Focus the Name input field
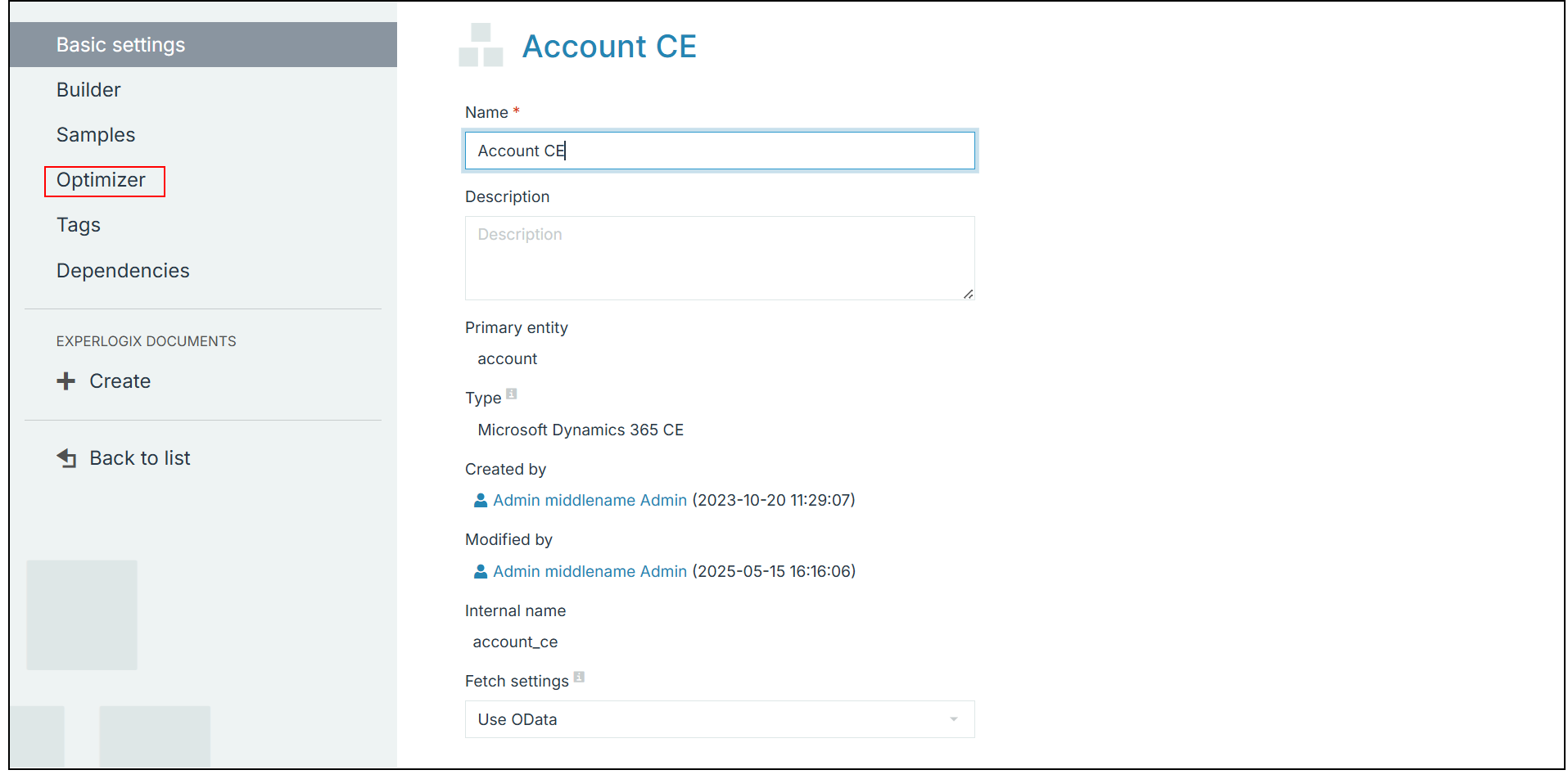Viewport: 1568px width, 779px height. (720, 151)
